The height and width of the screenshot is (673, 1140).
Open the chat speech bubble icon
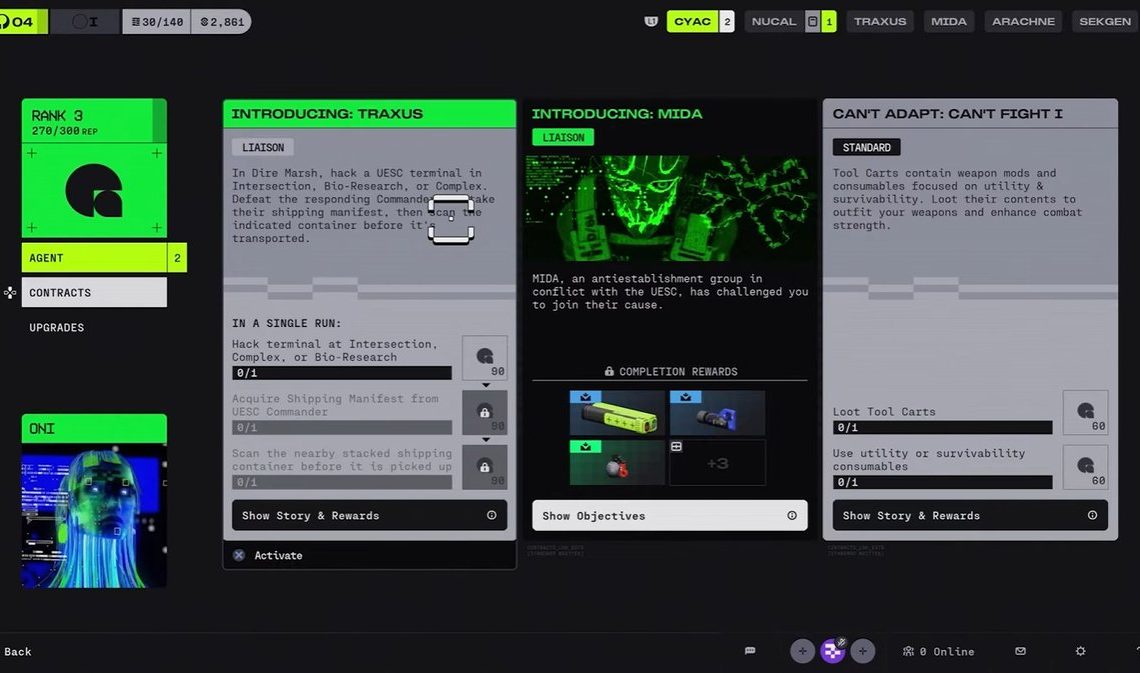pos(750,651)
